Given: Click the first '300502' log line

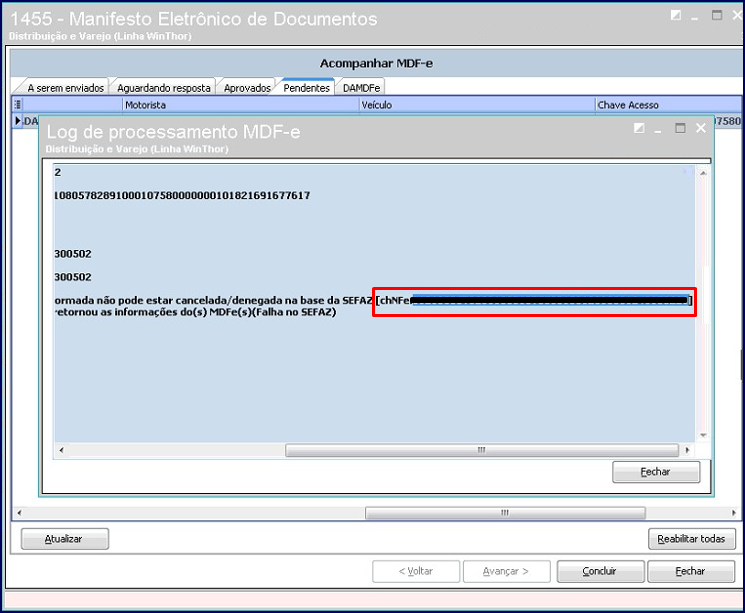Looking at the screenshot, I should coord(73,254).
